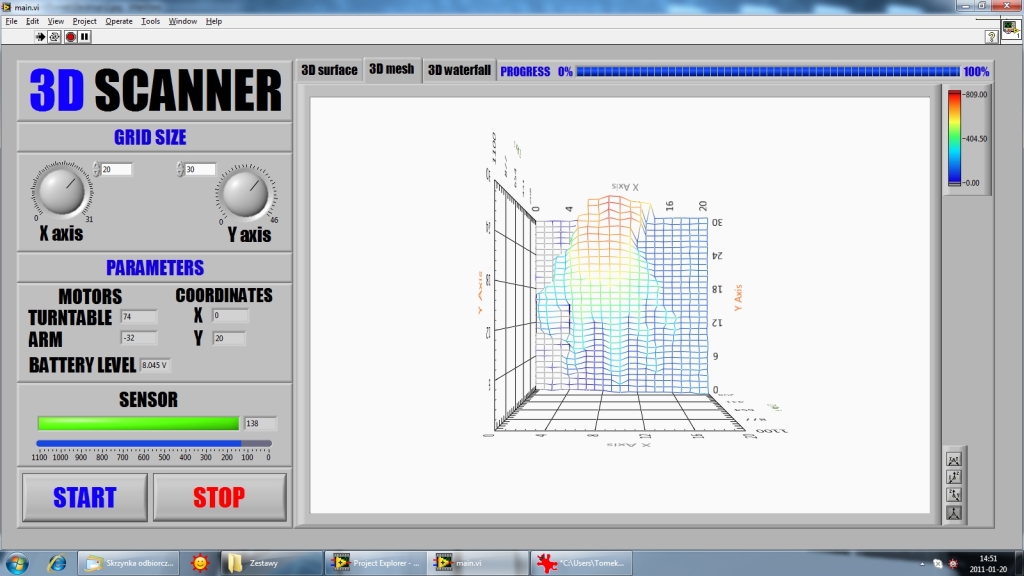Click the green SENSOR level bar
This screenshot has width=1024, height=576.
click(138, 423)
